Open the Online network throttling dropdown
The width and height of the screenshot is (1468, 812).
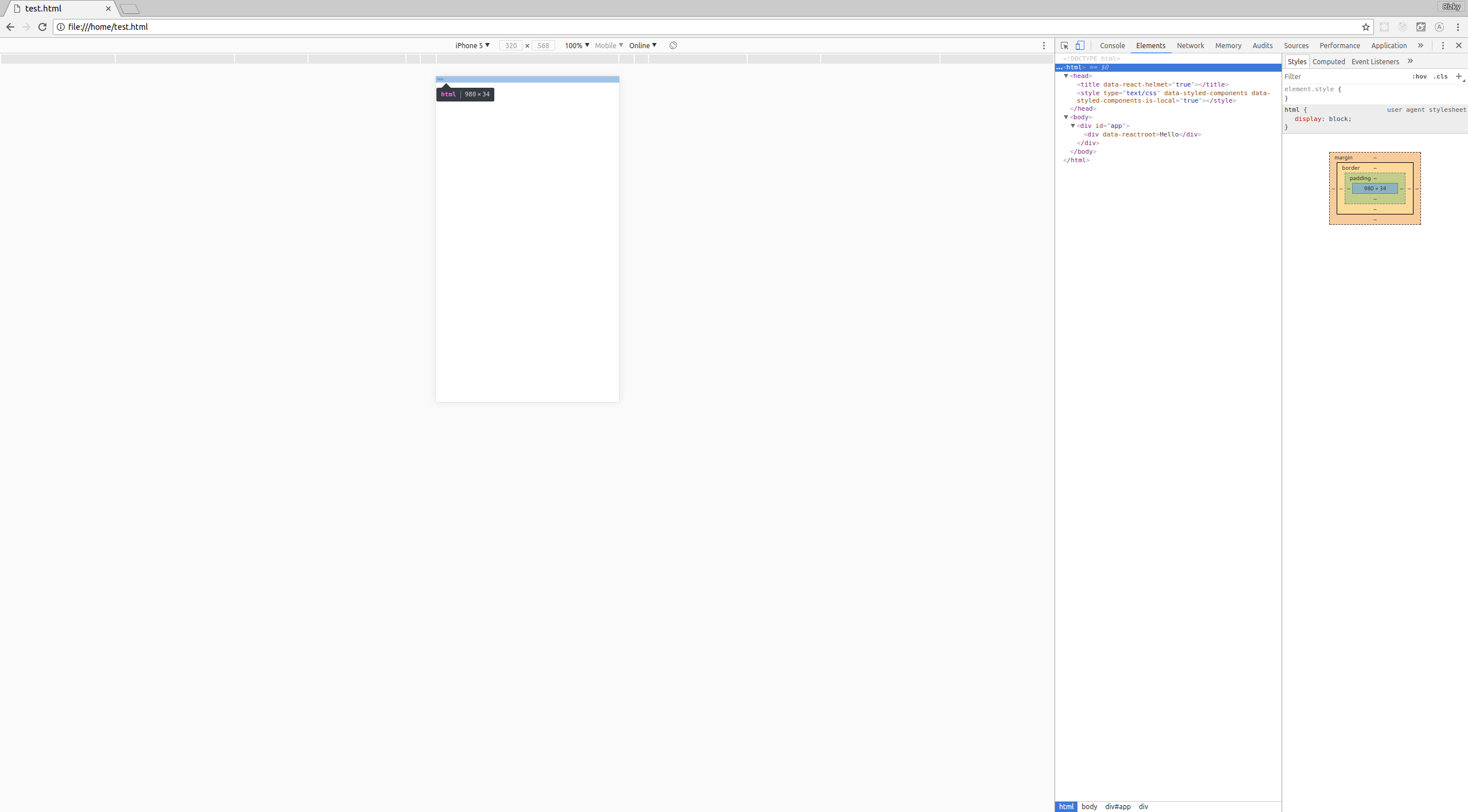(642, 45)
